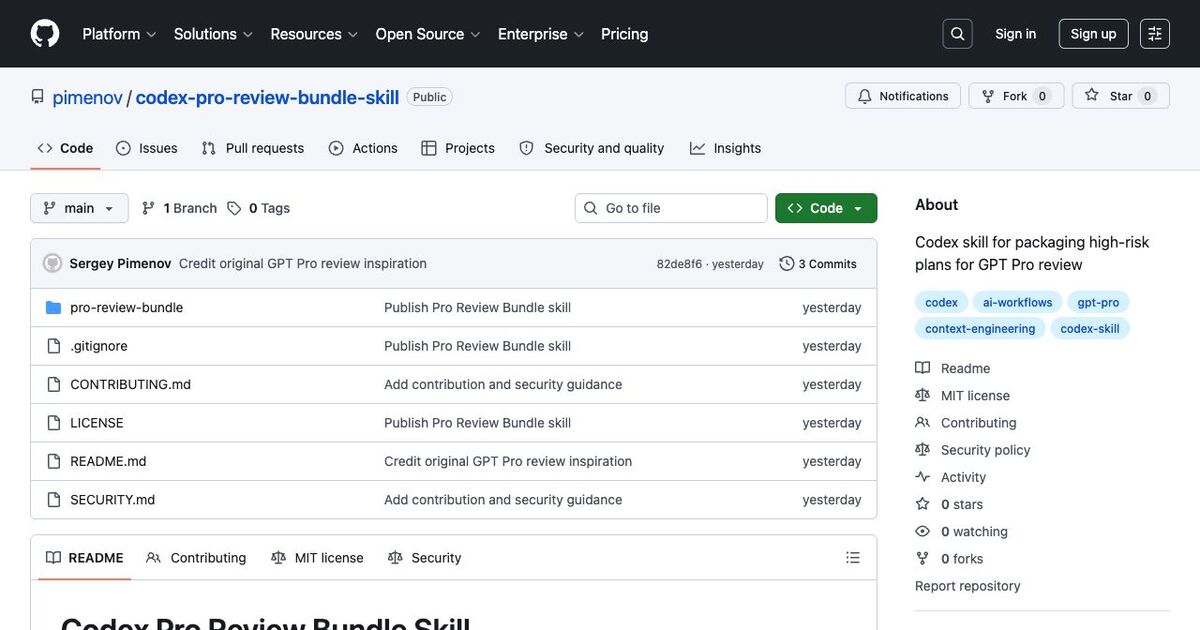Switch to the Actions tab
This screenshot has height=630, width=1200.
coord(363,148)
